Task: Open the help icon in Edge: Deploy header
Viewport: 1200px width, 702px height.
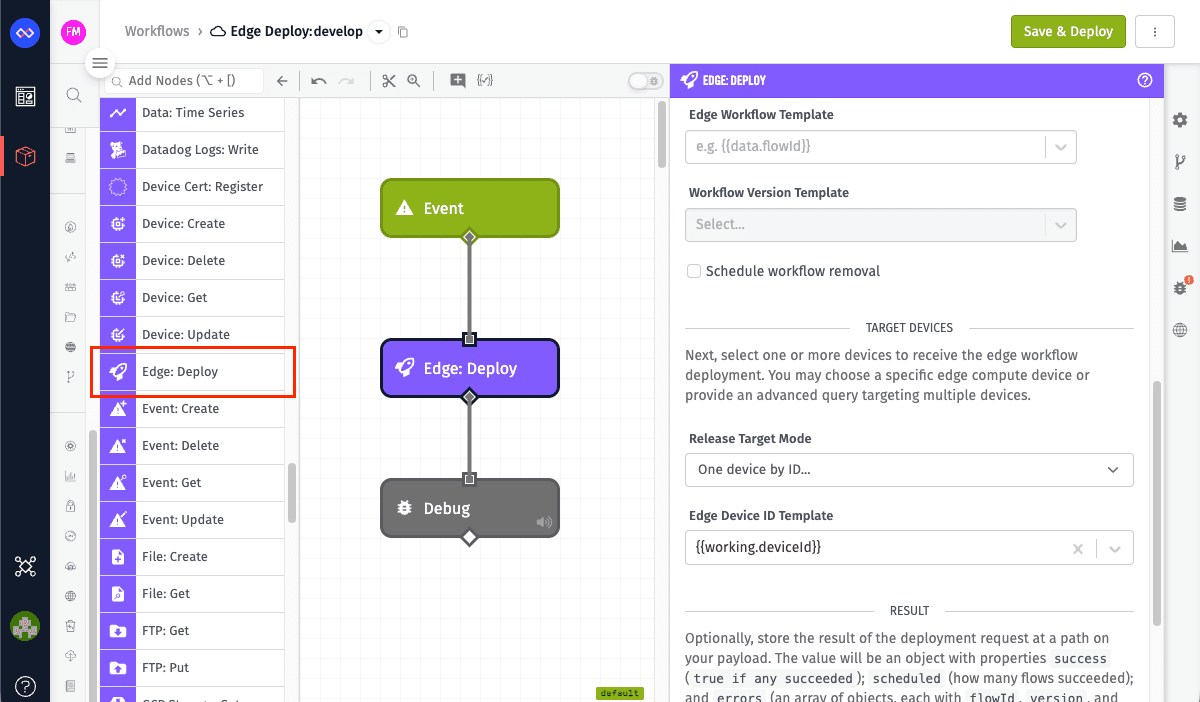Action: coord(1146,80)
